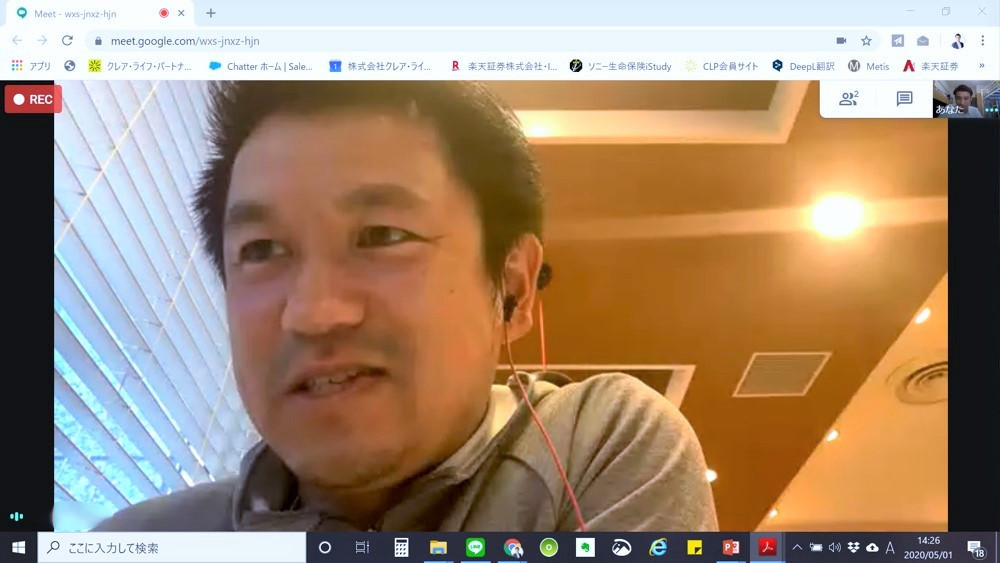
Task: Click the address bar showing meet.google.com
Action: tap(450, 41)
